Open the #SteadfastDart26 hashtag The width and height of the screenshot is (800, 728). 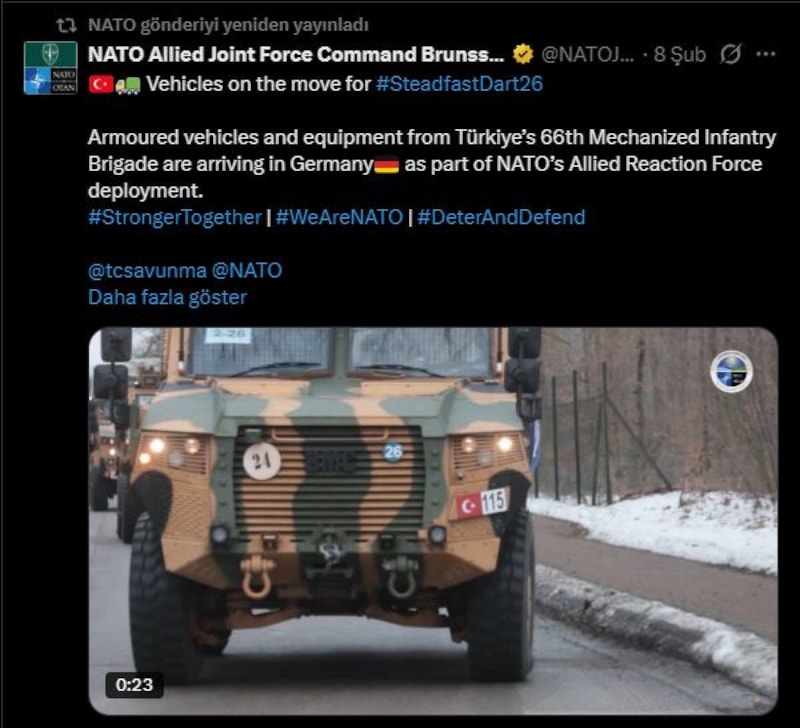(459, 84)
